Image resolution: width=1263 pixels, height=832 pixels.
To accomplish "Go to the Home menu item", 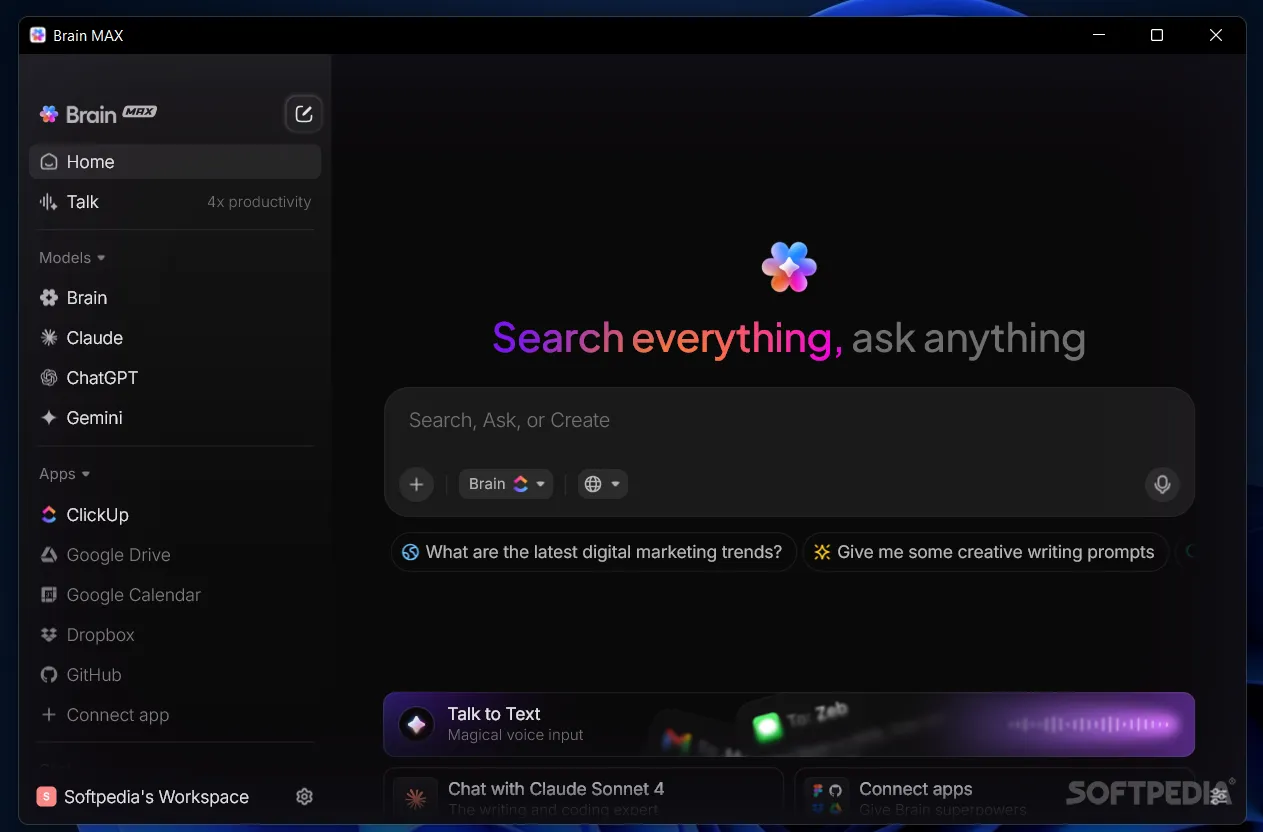I will [175, 162].
